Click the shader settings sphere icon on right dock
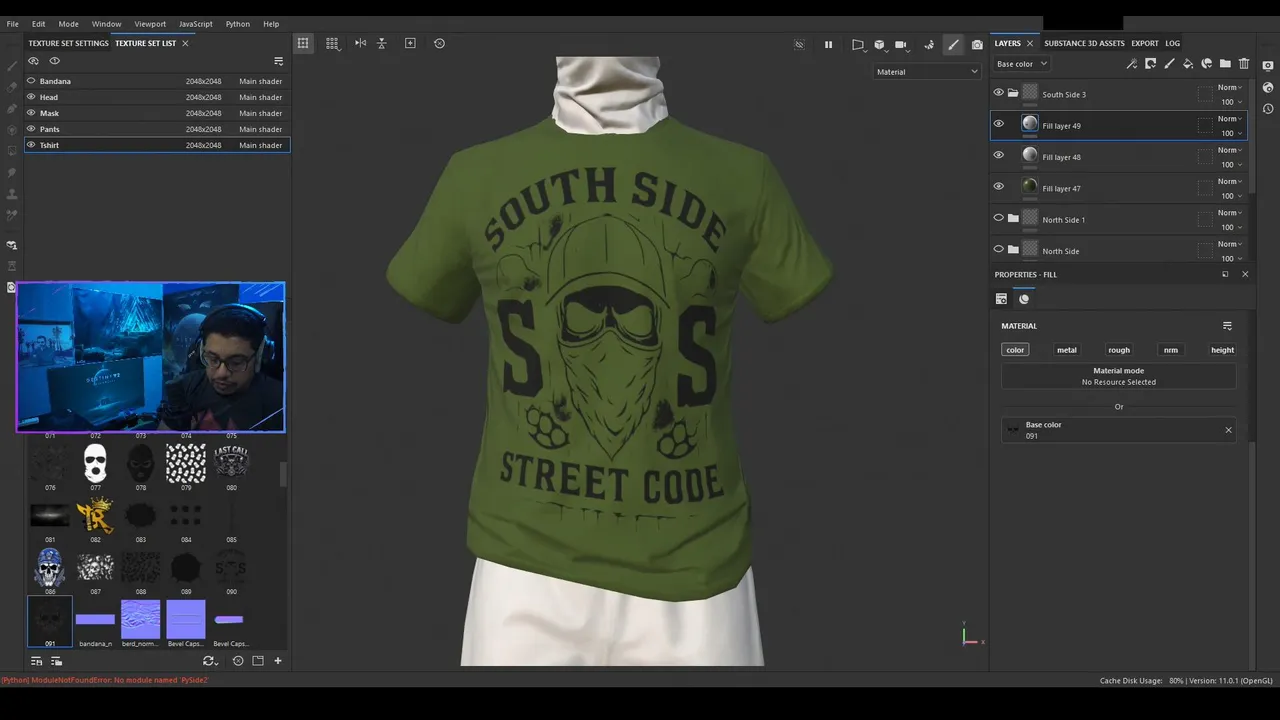 1268,86
